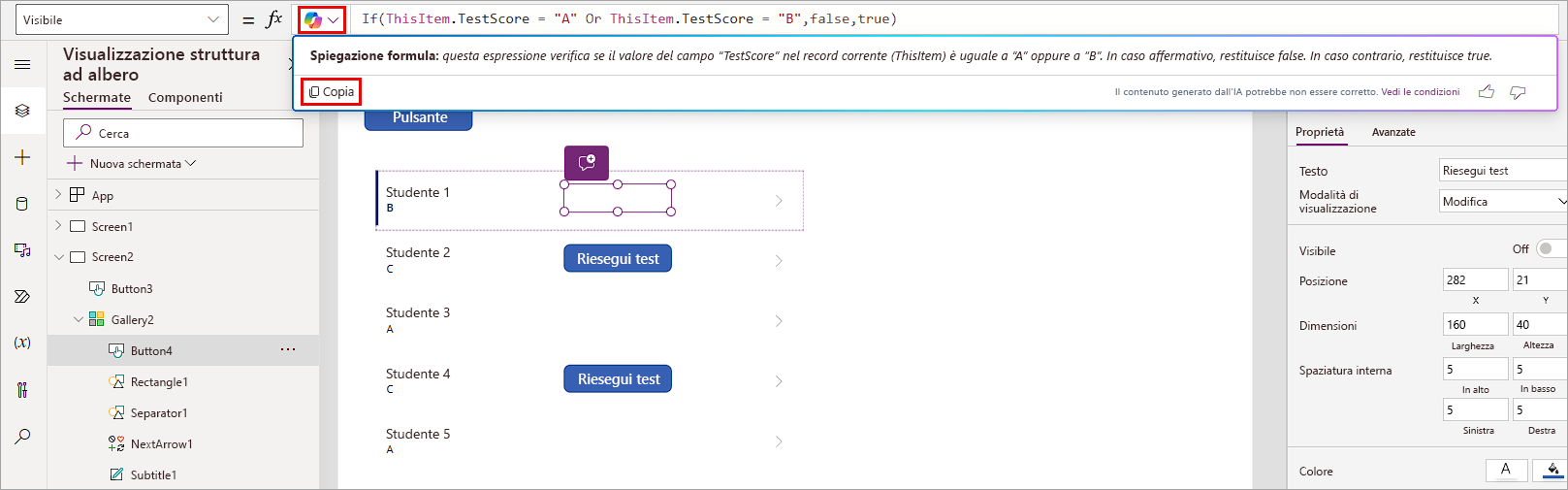The image size is (1568, 490).
Task: Click the font color A swatch
Action: pyautogui.click(x=1507, y=470)
